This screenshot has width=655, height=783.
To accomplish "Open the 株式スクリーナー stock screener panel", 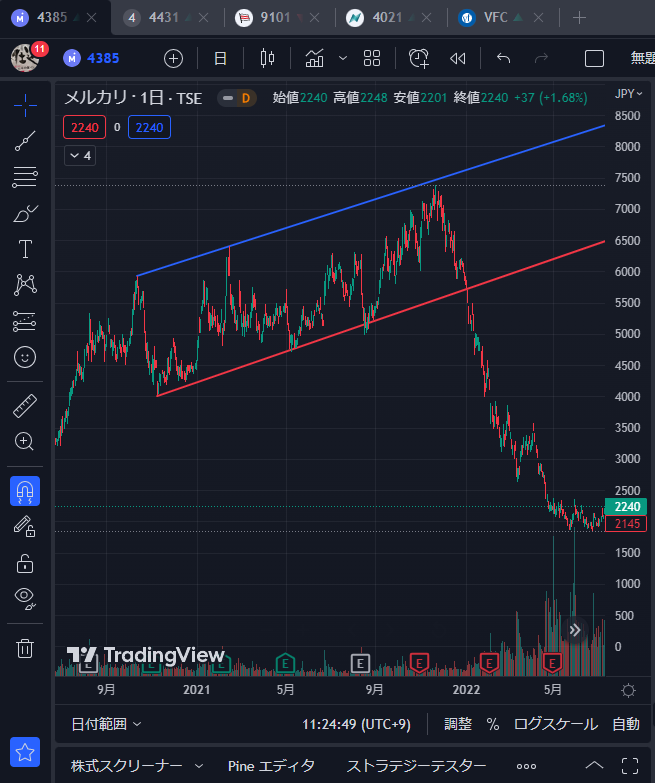I will pos(126,766).
